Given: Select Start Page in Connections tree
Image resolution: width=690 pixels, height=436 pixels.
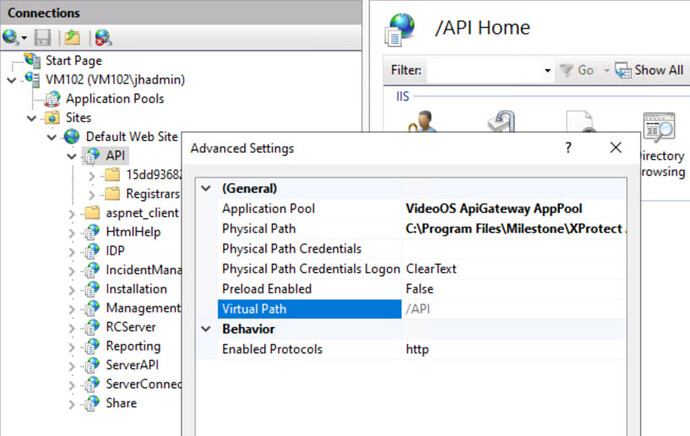Looking at the screenshot, I should pos(73,60).
